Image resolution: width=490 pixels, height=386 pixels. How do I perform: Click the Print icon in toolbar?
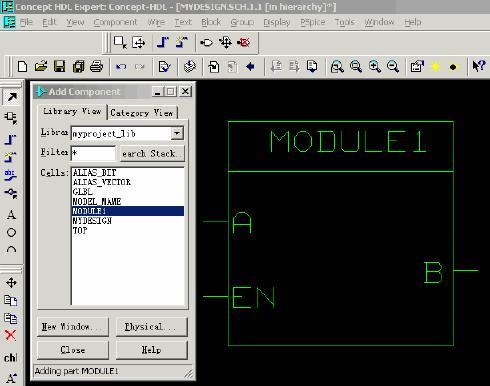pos(97,66)
